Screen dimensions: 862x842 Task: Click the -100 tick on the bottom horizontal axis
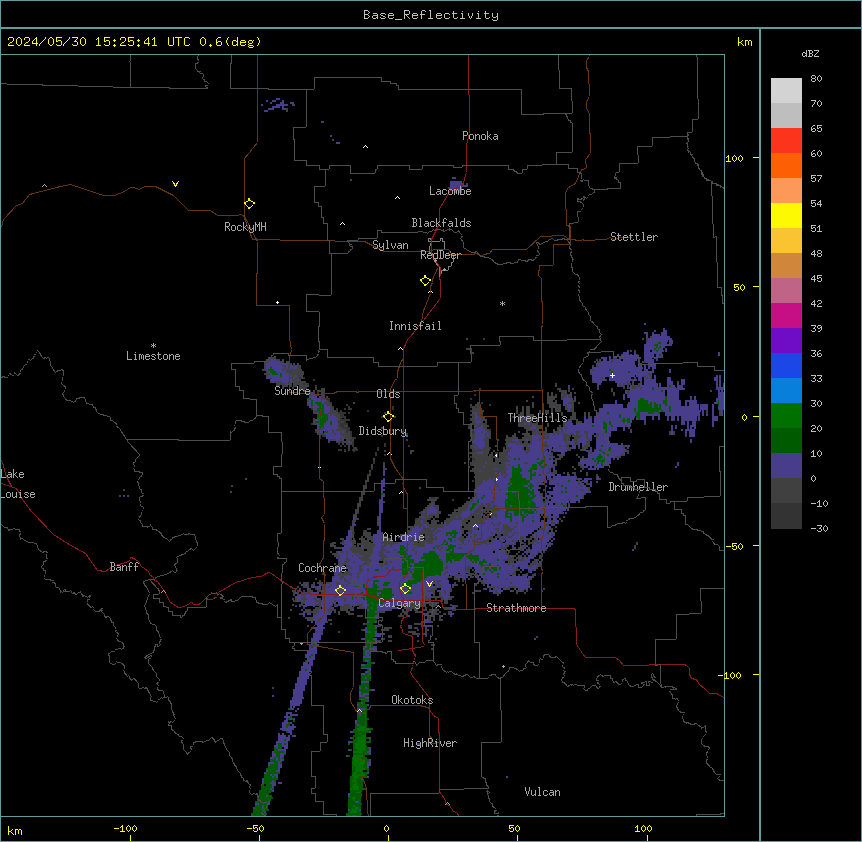coord(125,828)
